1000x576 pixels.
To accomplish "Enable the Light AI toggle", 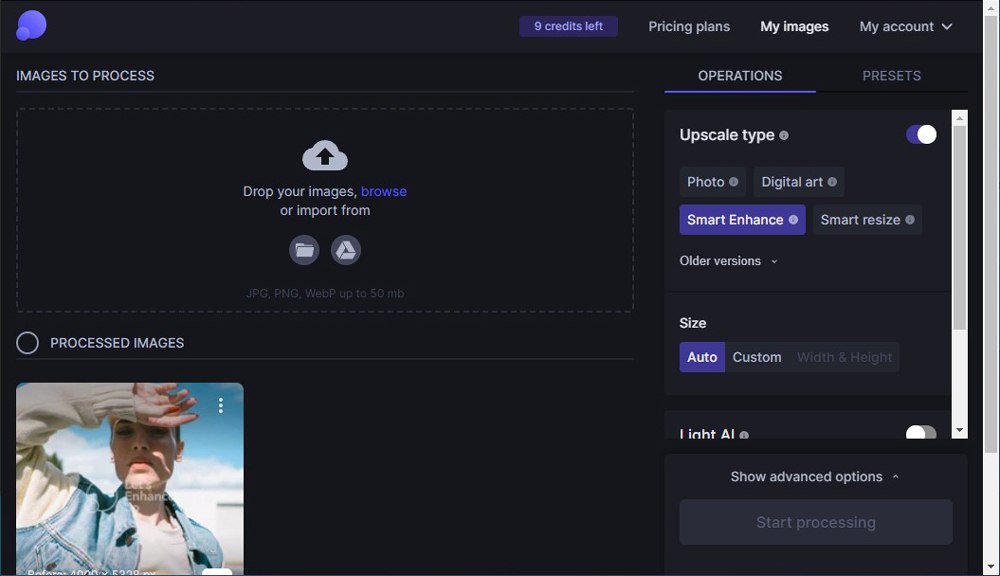I will click(x=921, y=433).
